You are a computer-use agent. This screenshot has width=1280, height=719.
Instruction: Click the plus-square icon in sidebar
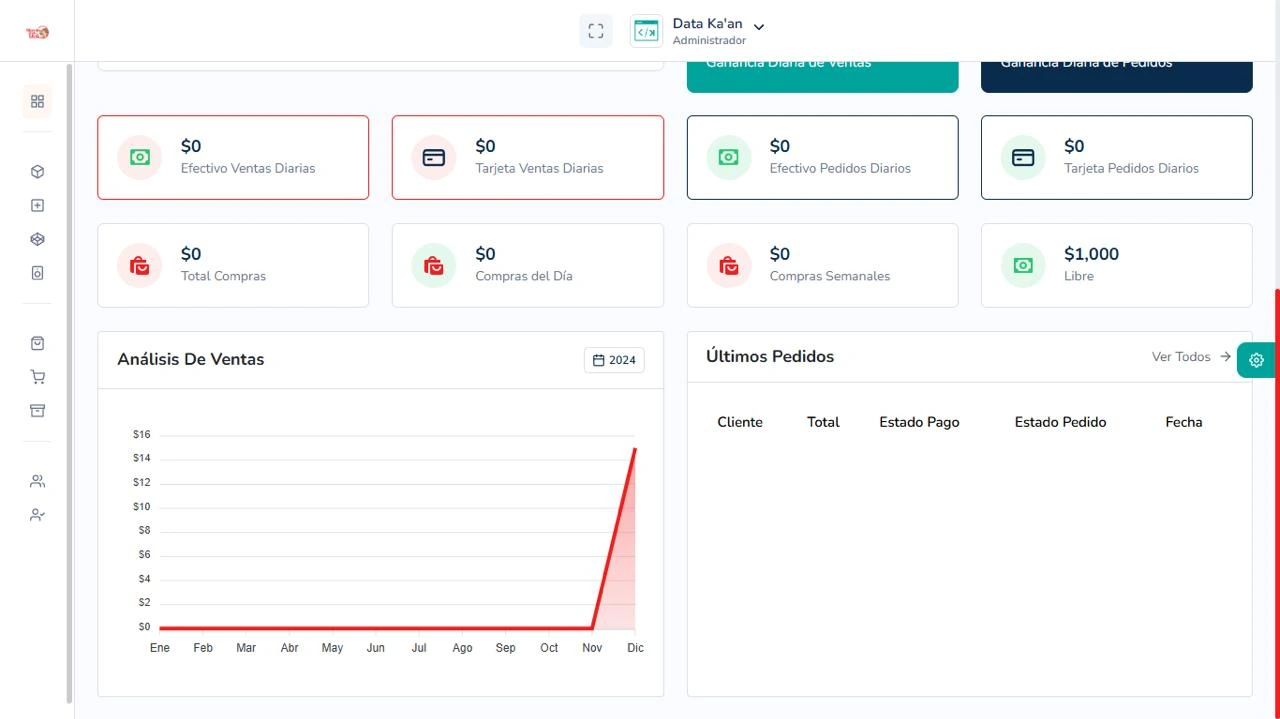click(37, 206)
